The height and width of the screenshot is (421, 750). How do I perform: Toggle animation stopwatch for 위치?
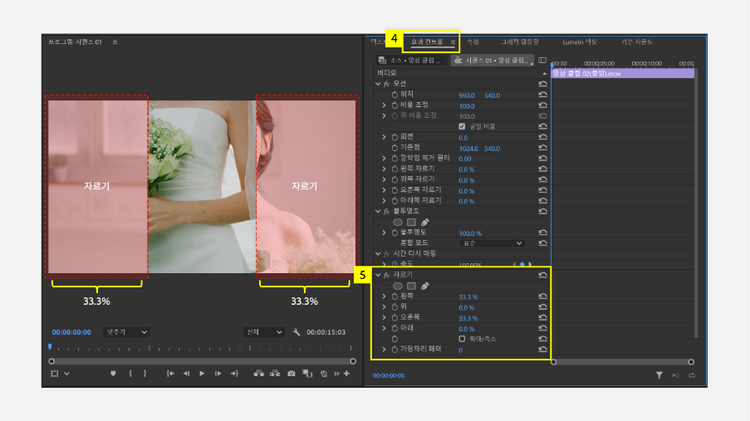coord(395,95)
